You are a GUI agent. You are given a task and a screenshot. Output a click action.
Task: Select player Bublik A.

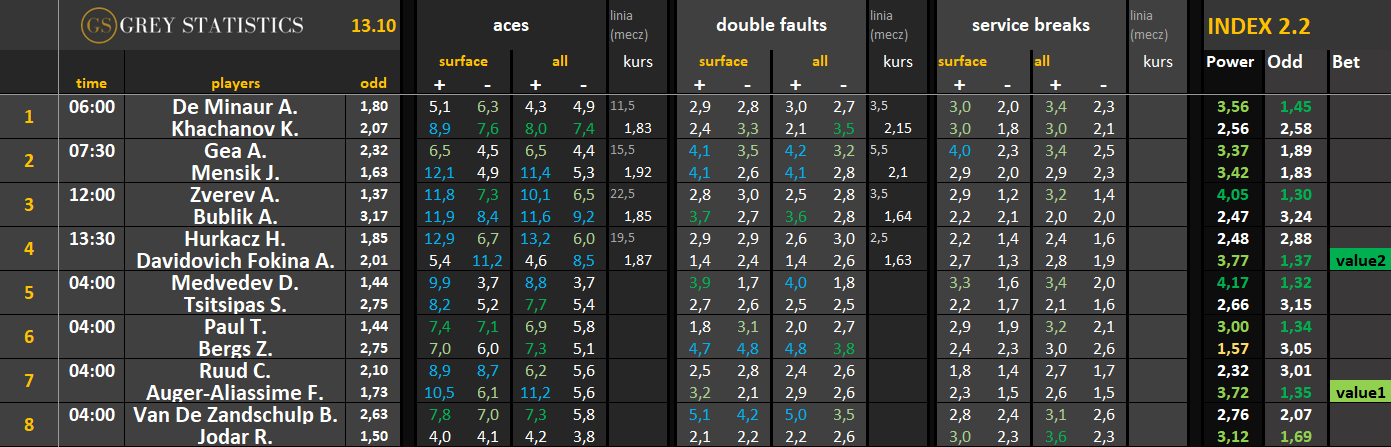pos(235,216)
